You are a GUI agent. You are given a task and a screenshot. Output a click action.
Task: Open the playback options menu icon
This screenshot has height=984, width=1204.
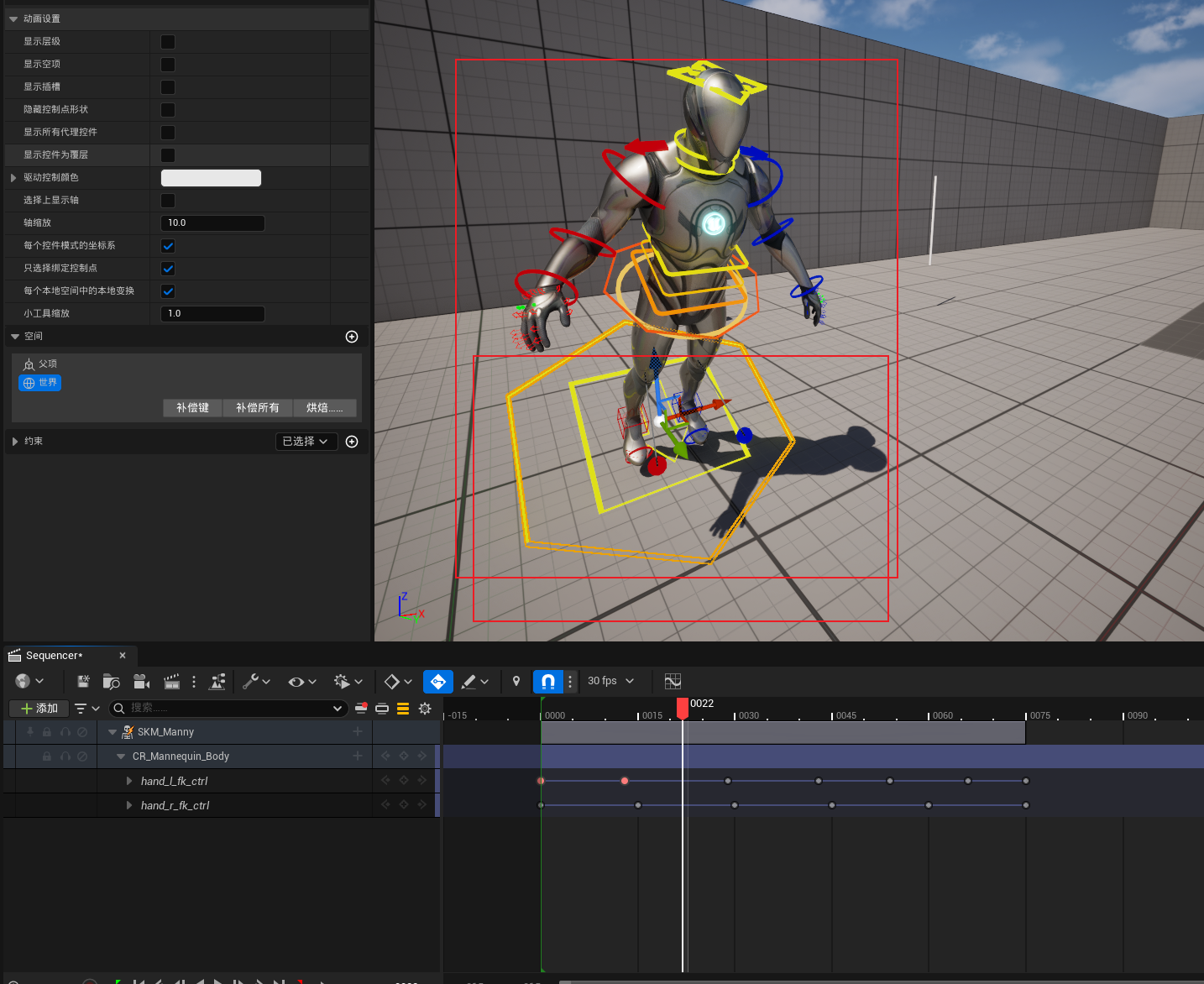tap(348, 682)
